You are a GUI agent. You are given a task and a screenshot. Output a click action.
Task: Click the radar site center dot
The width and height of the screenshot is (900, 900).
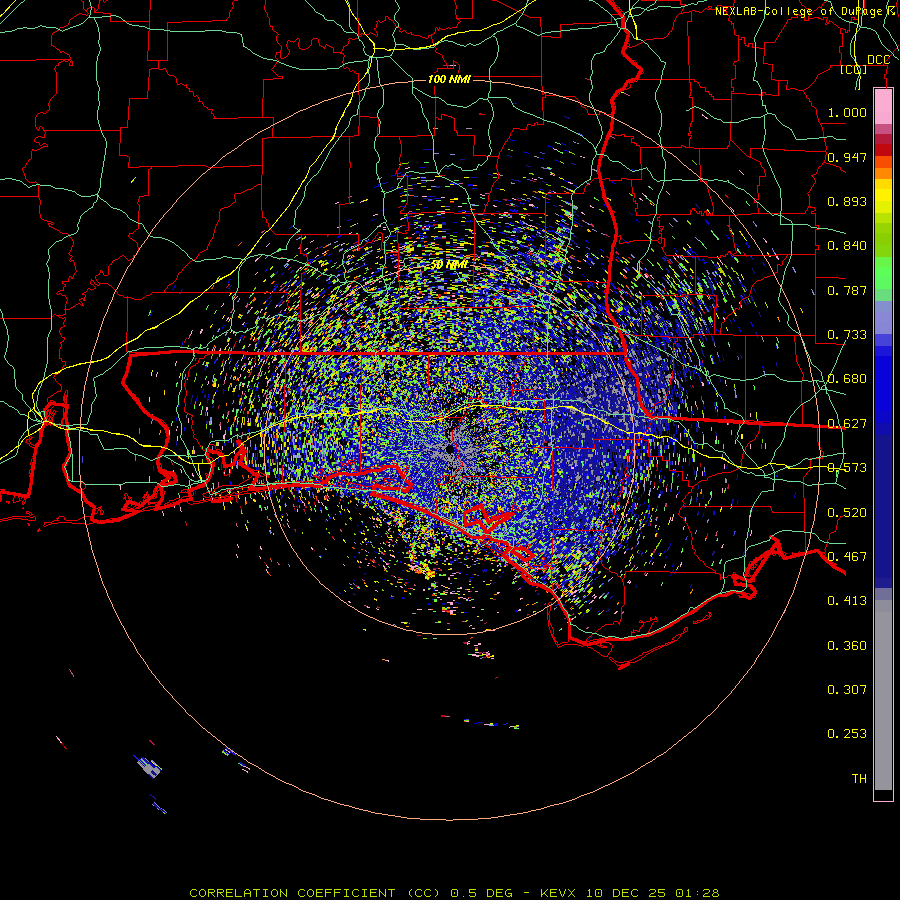pos(449,450)
